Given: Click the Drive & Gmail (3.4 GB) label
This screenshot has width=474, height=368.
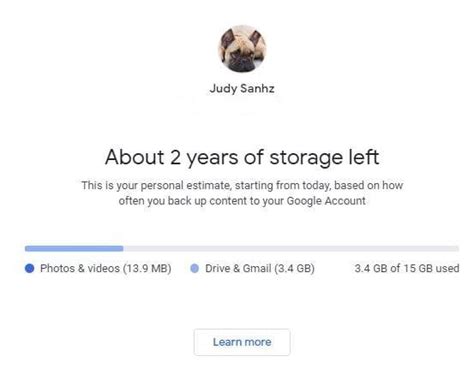Looking at the screenshot, I should (260, 268).
